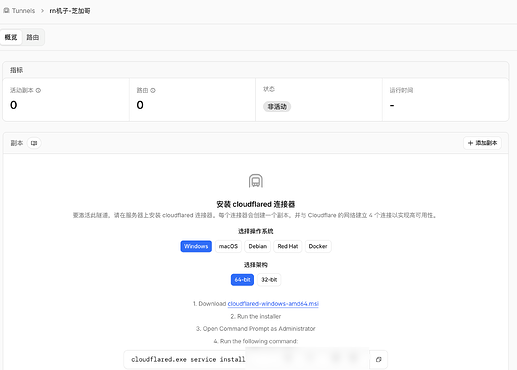Switch to the 路由 tab

[x=33, y=37]
